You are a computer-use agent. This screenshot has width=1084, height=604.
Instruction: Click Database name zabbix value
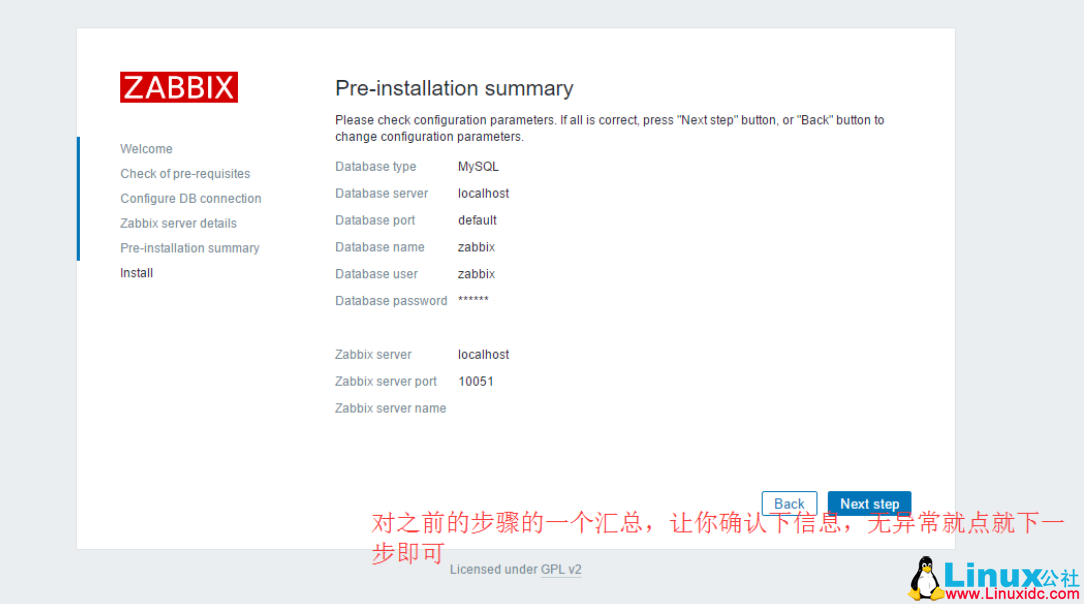click(x=476, y=247)
